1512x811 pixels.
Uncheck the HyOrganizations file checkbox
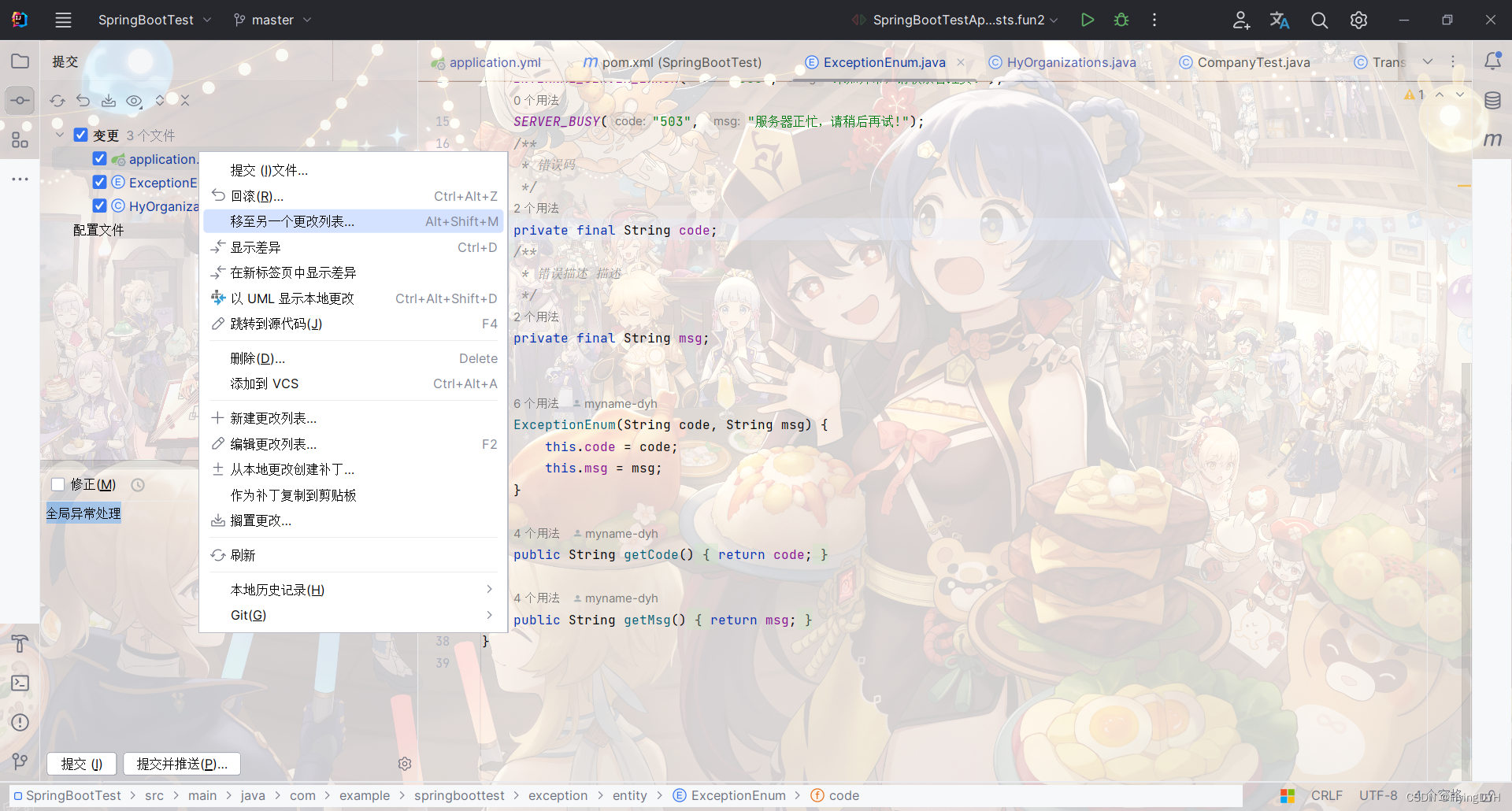(99, 206)
